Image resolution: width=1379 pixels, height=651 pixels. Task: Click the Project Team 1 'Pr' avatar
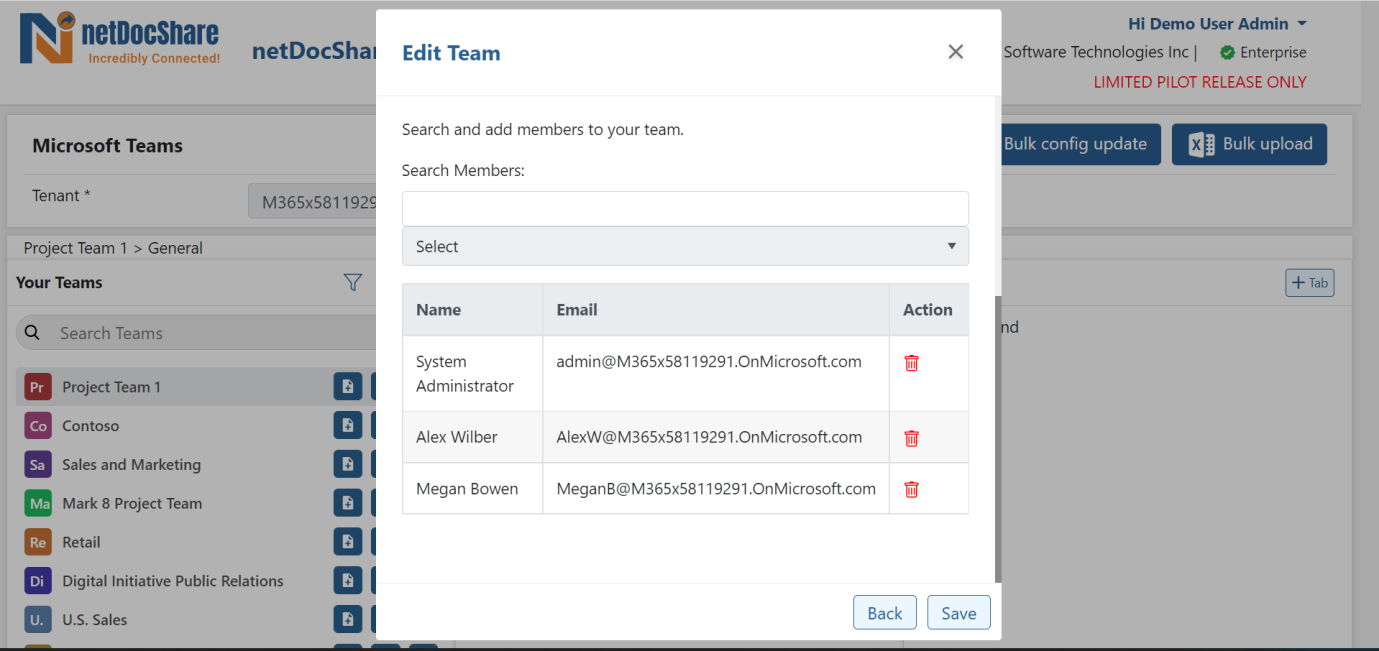[x=38, y=387]
